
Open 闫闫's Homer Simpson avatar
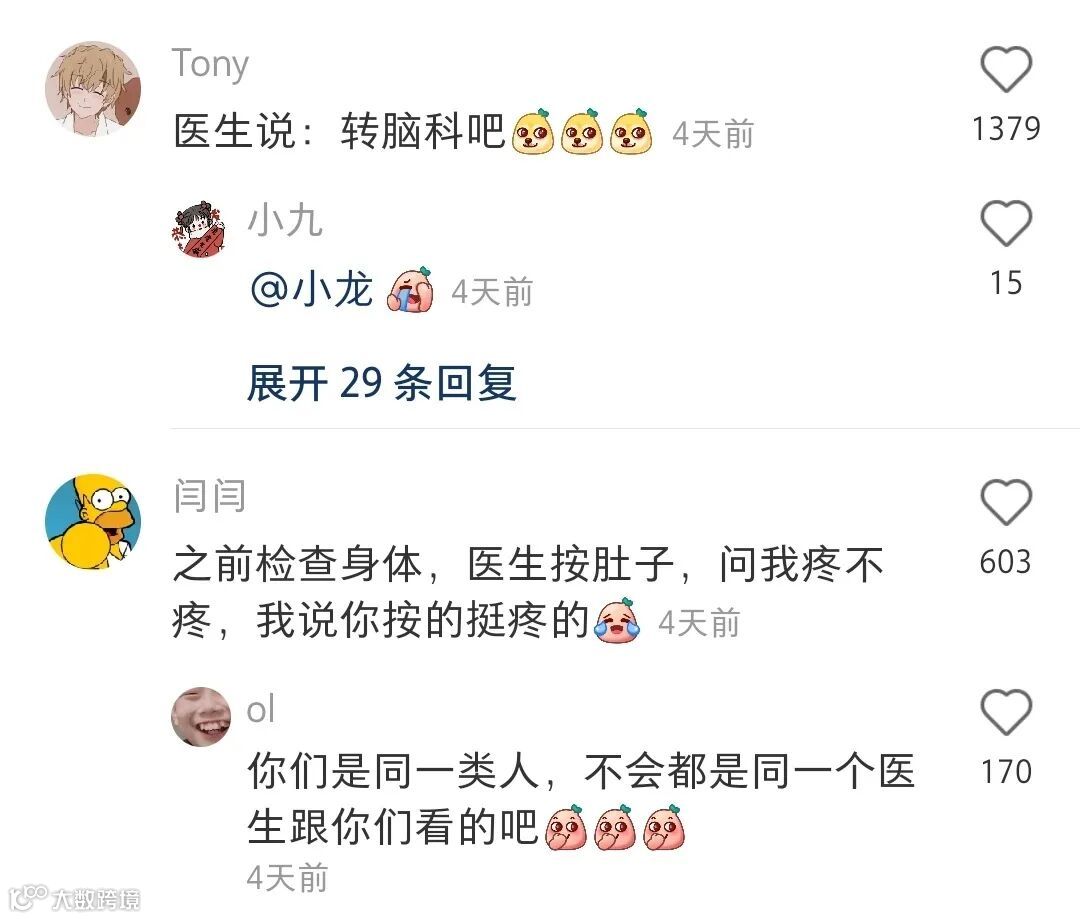(93, 522)
